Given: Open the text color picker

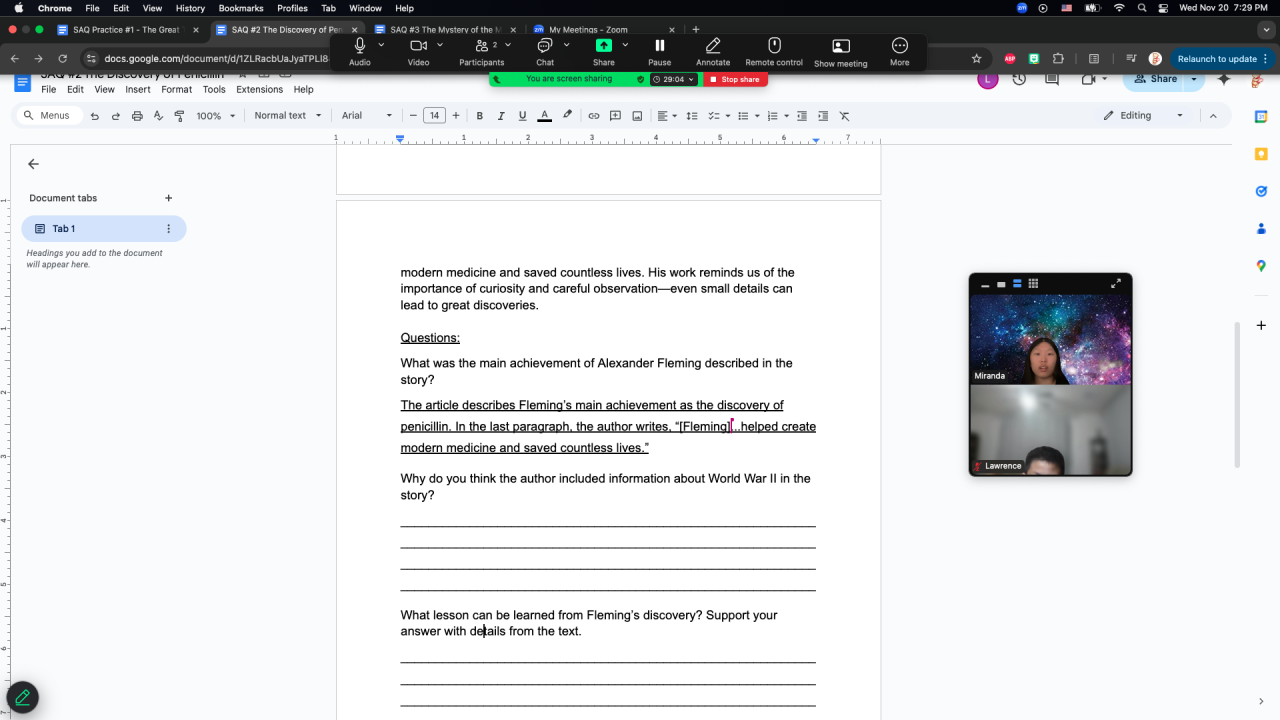Looking at the screenshot, I should click(544, 116).
